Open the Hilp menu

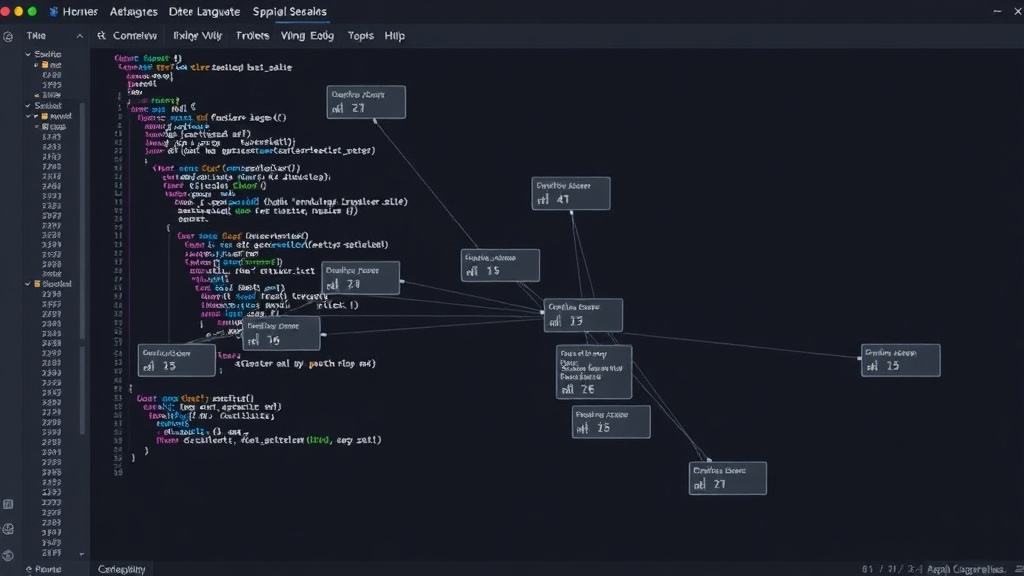pos(394,35)
